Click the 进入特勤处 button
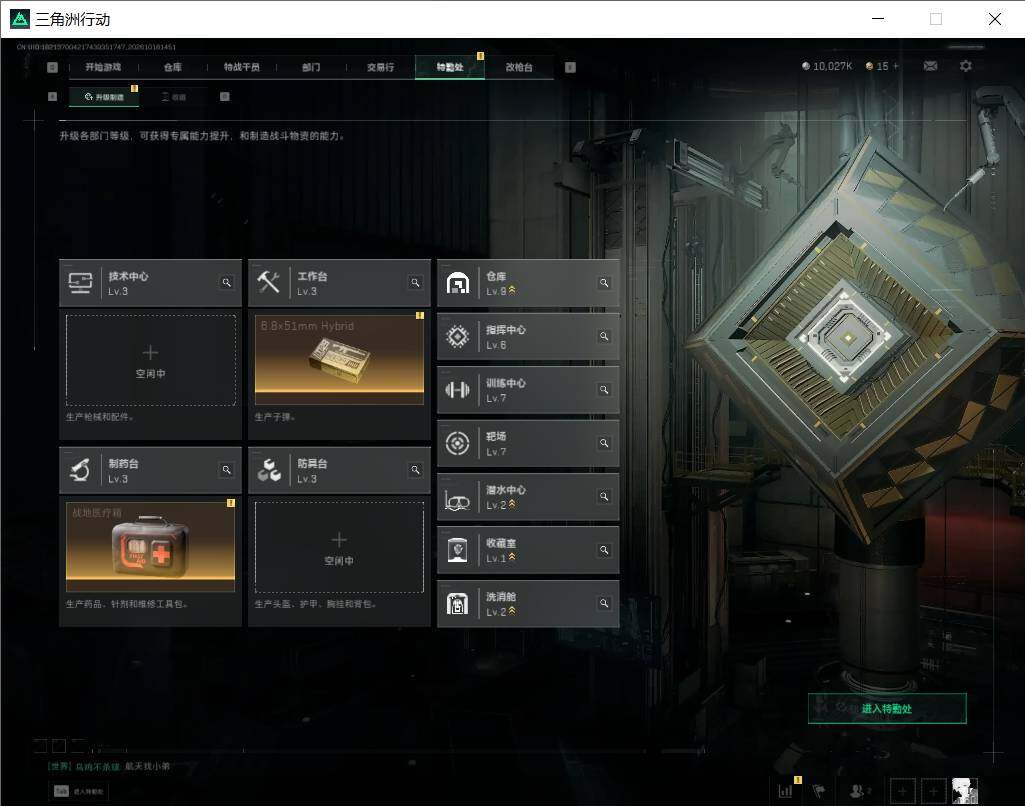This screenshot has width=1025, height=806. tap(887, 709)
